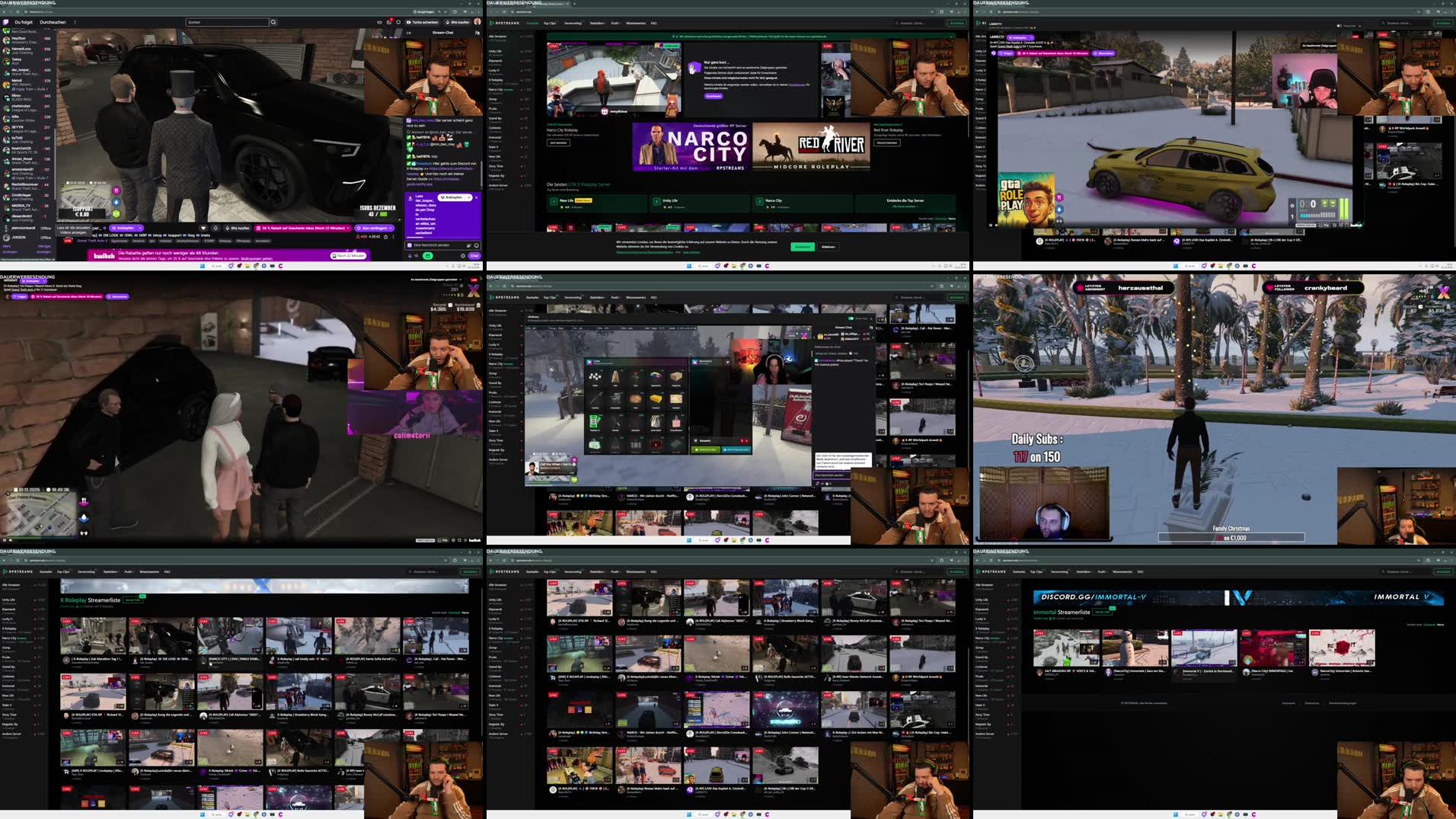Collapse the Stream-Chat panel with its arrow toggle
1456x819 pixels.
tap(410, 33)
